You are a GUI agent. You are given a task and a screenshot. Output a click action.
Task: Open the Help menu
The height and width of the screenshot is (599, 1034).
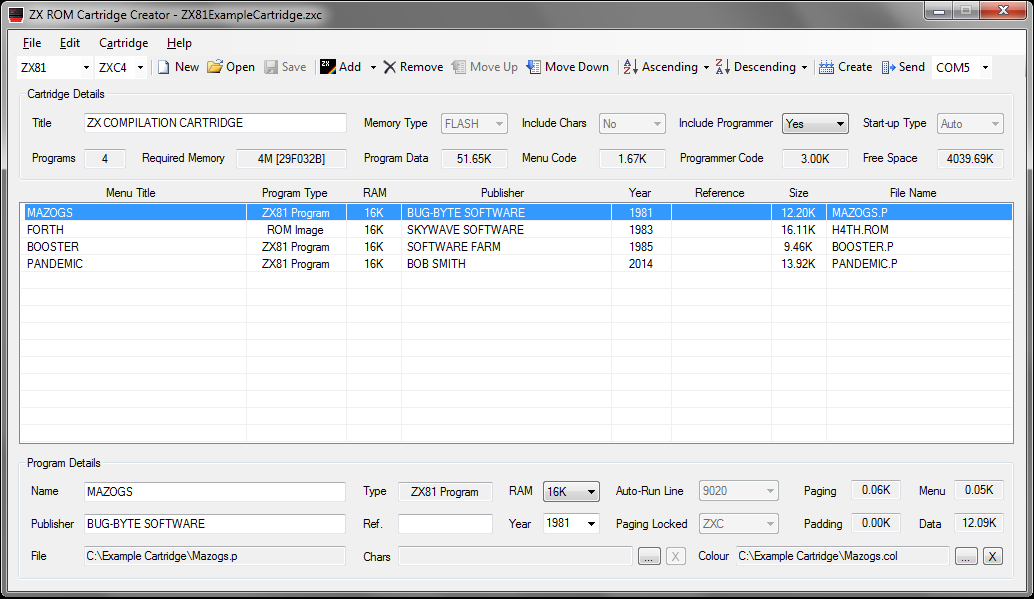[179, 43]
